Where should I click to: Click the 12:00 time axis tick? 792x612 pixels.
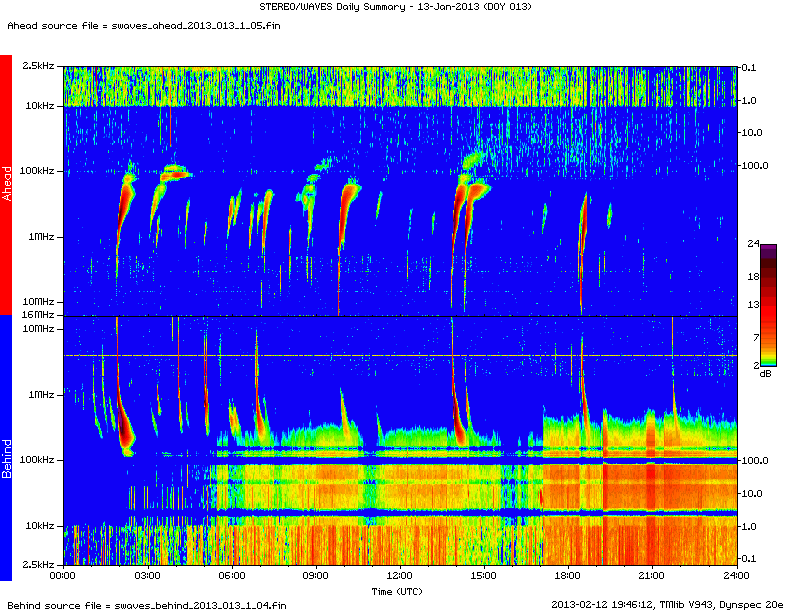coord(399,576)
